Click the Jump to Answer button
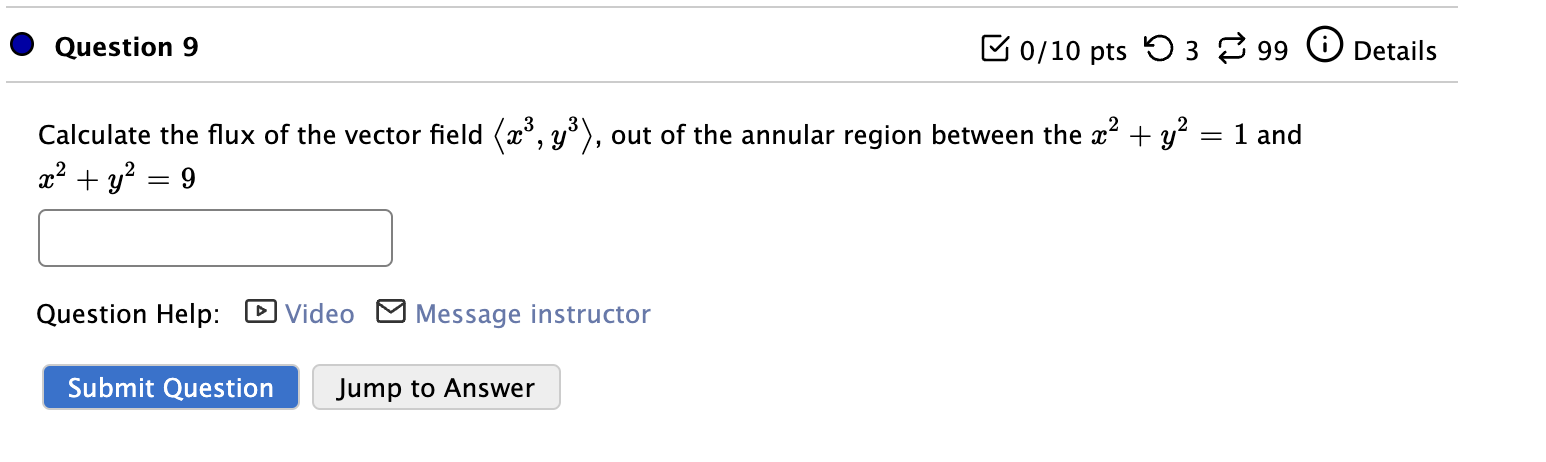The image size is (1546, 462). [x=436, y=388]
